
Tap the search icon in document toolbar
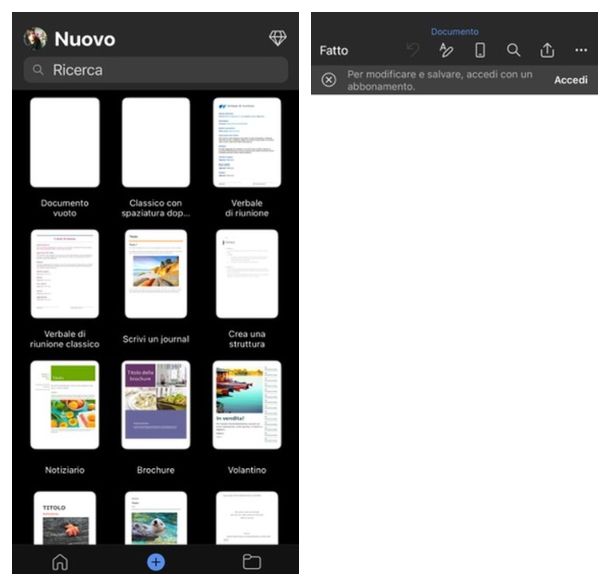coord(513,50)
